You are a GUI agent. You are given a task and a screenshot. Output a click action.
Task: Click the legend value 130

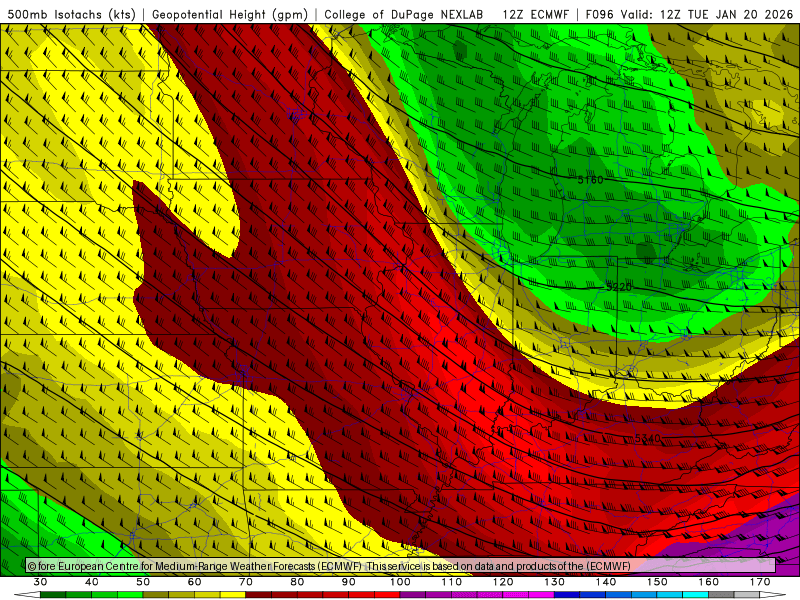coord(554,582)
